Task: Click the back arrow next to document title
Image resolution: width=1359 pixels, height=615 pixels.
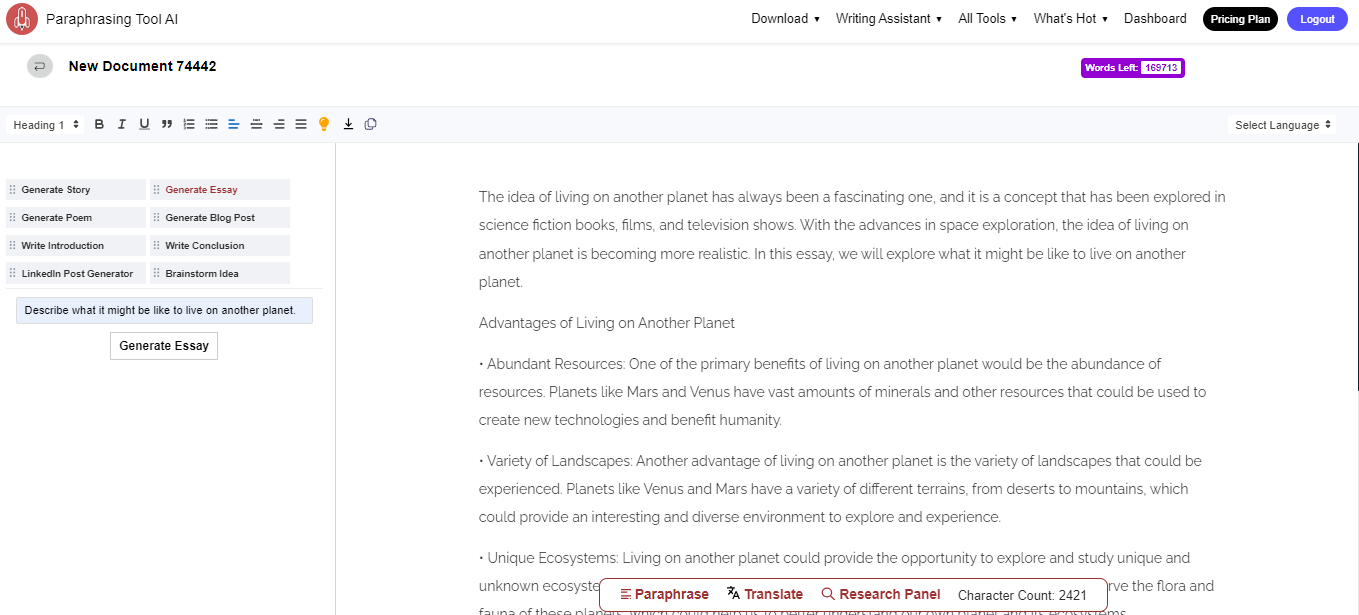Action: [40, 66]
